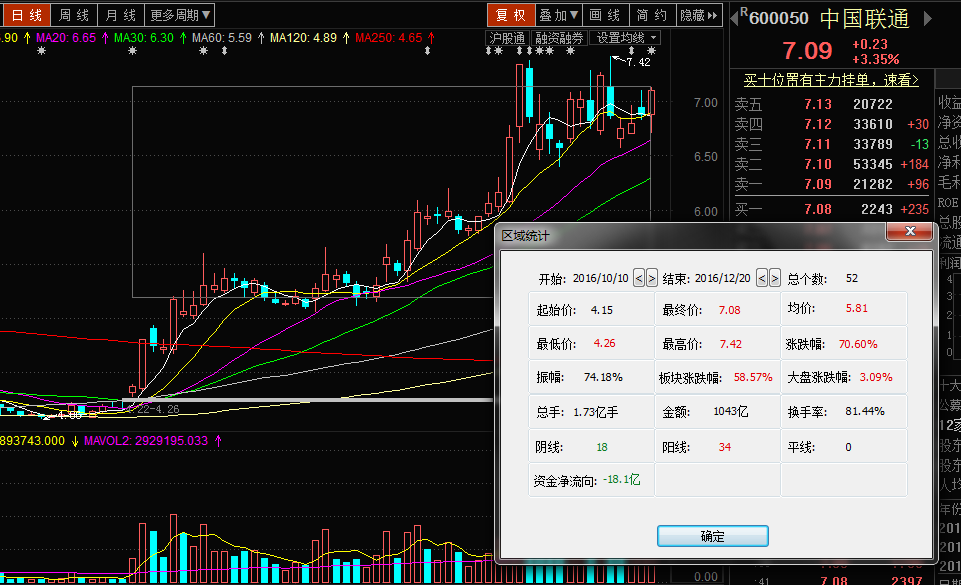The width and height of the screenshot is (961, 585).
Task: Click the 大盘涨跌幅 value 3.09%
Action: (876, 377)
